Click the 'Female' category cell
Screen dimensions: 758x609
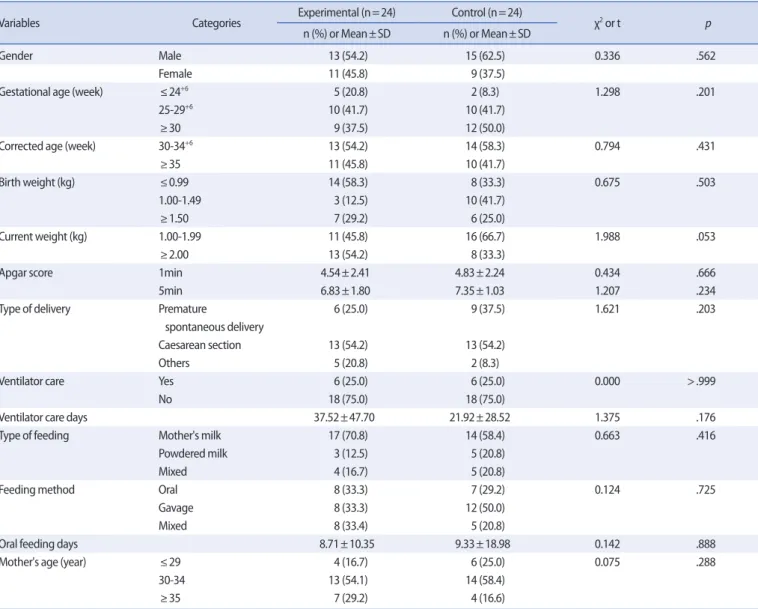(x=175, y=74)
